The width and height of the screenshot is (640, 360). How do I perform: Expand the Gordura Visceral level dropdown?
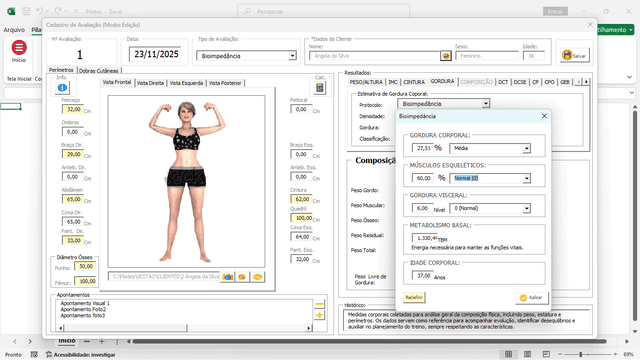click(527, 209)
